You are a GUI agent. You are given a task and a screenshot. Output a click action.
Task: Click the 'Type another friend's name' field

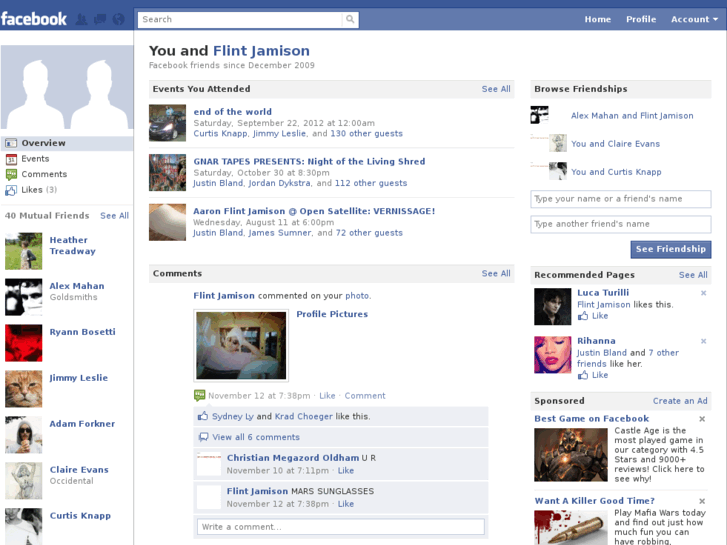coord(620,224)
